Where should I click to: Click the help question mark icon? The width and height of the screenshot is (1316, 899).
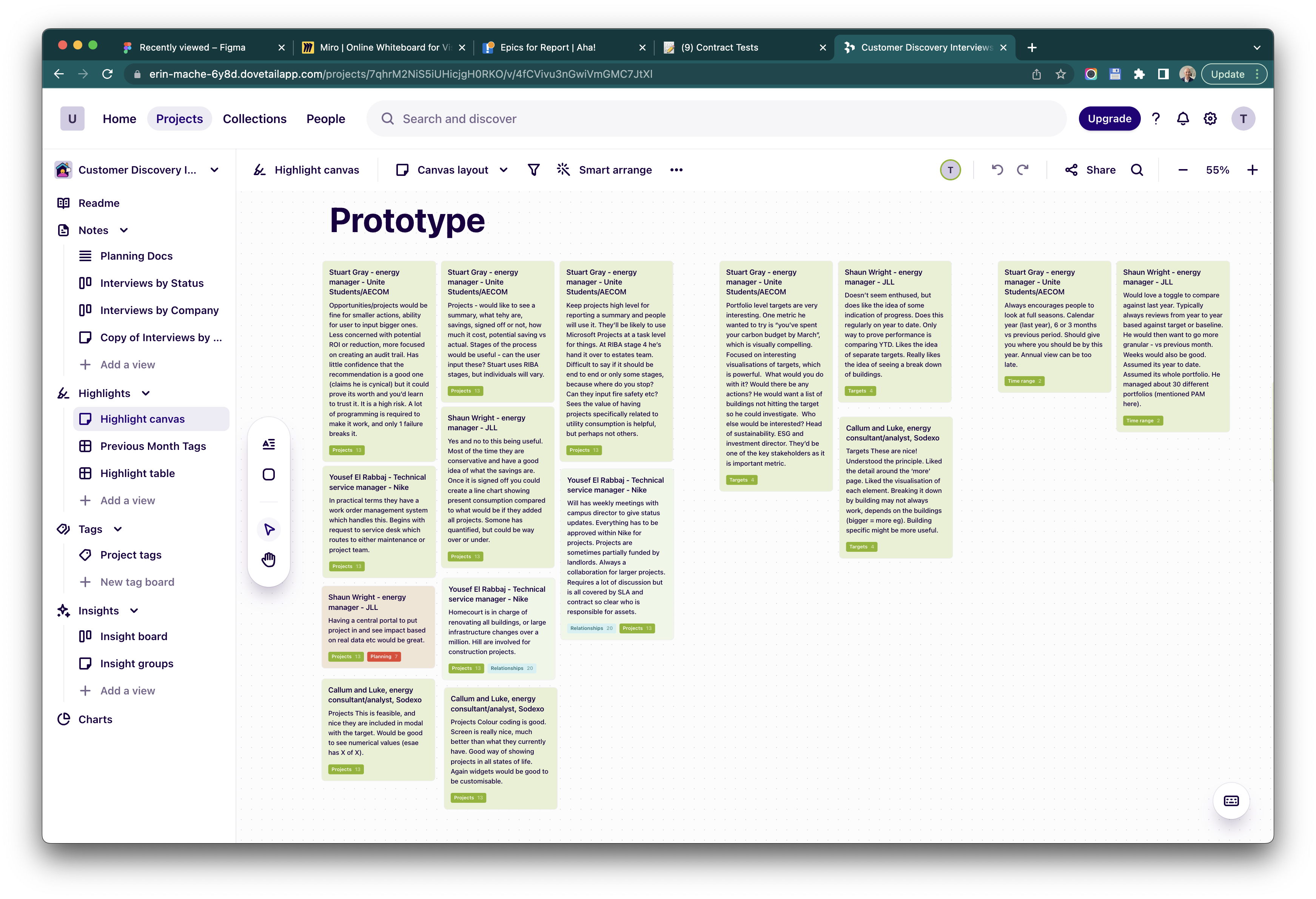click(1156, 119)
